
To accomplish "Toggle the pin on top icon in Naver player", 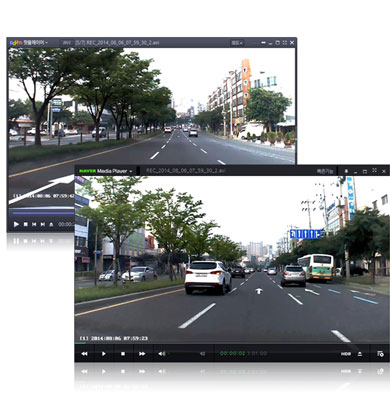I will click(346, 171).
